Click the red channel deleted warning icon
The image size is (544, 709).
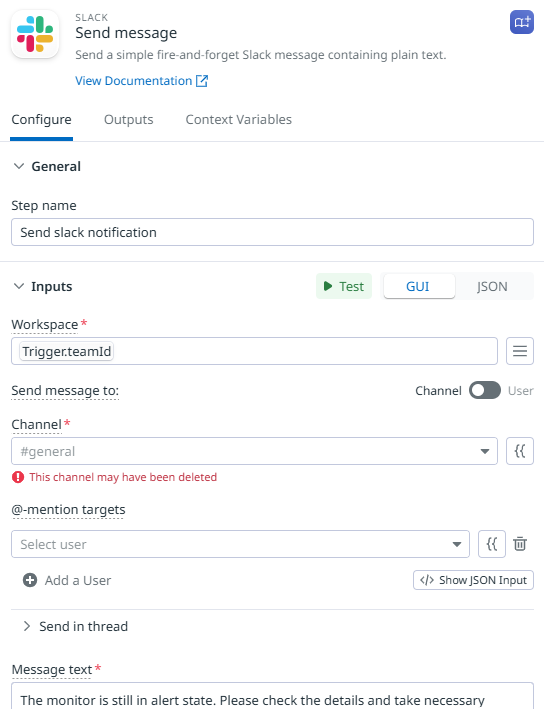18,477
